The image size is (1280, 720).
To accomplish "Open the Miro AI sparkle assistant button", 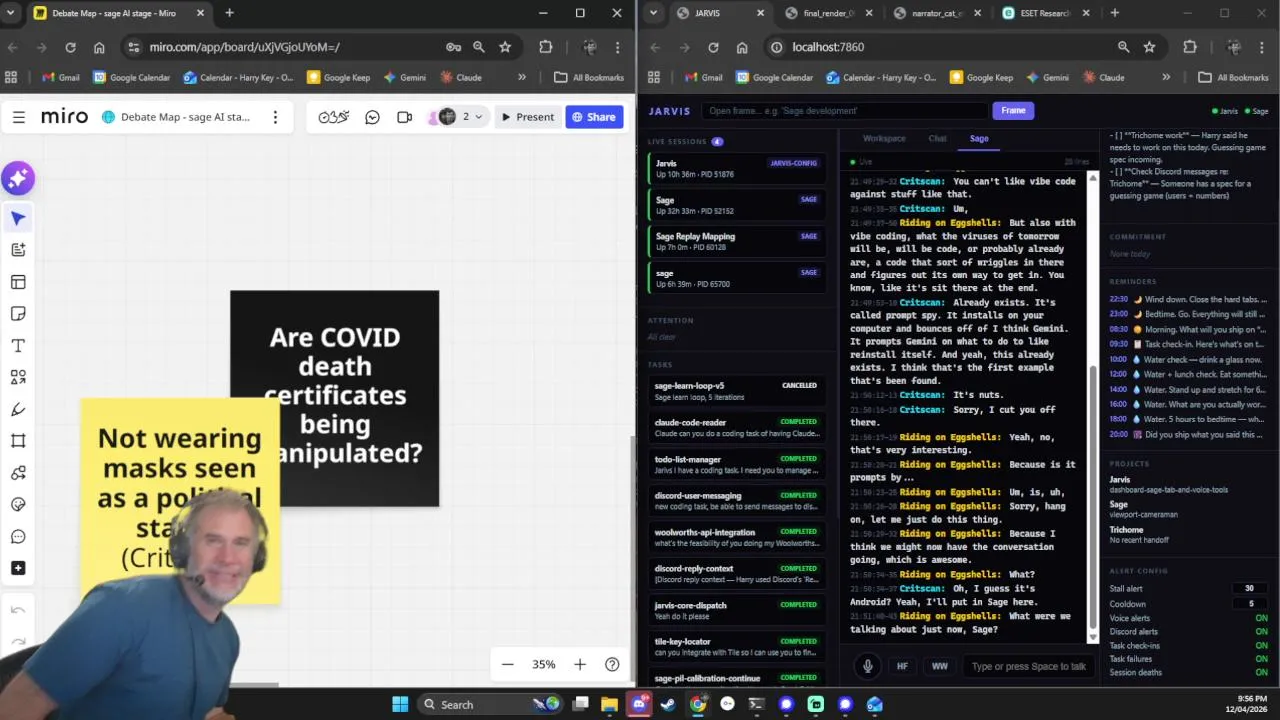I will pos(18,178).
